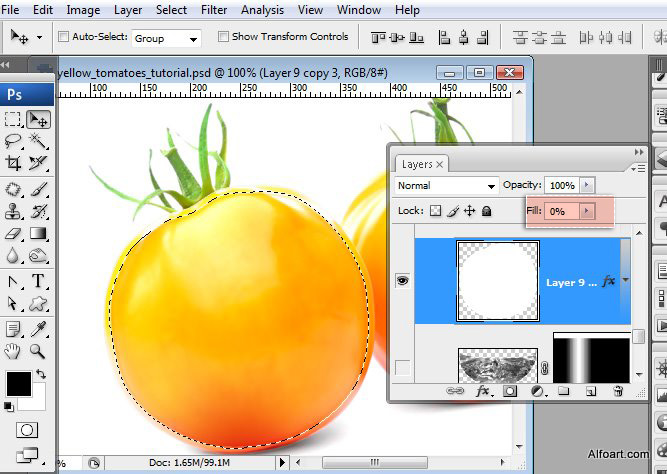Enable the Auto-Select checkbox
Image resolution: width=667 pixels, height=474 pixels.
[63, 37]
